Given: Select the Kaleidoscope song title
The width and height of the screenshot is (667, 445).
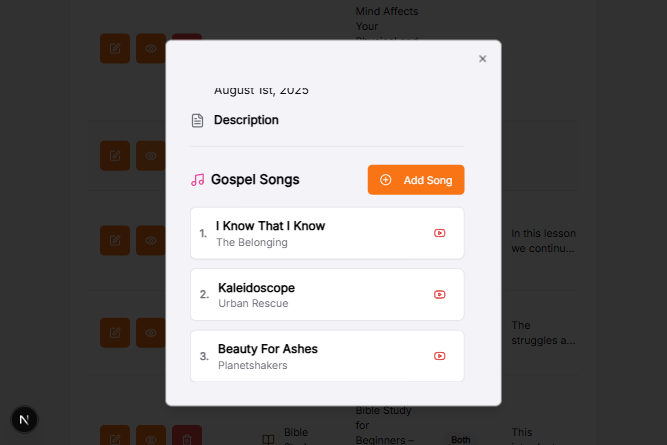Looking at the screenshot, I should click(x=257, y=288).
